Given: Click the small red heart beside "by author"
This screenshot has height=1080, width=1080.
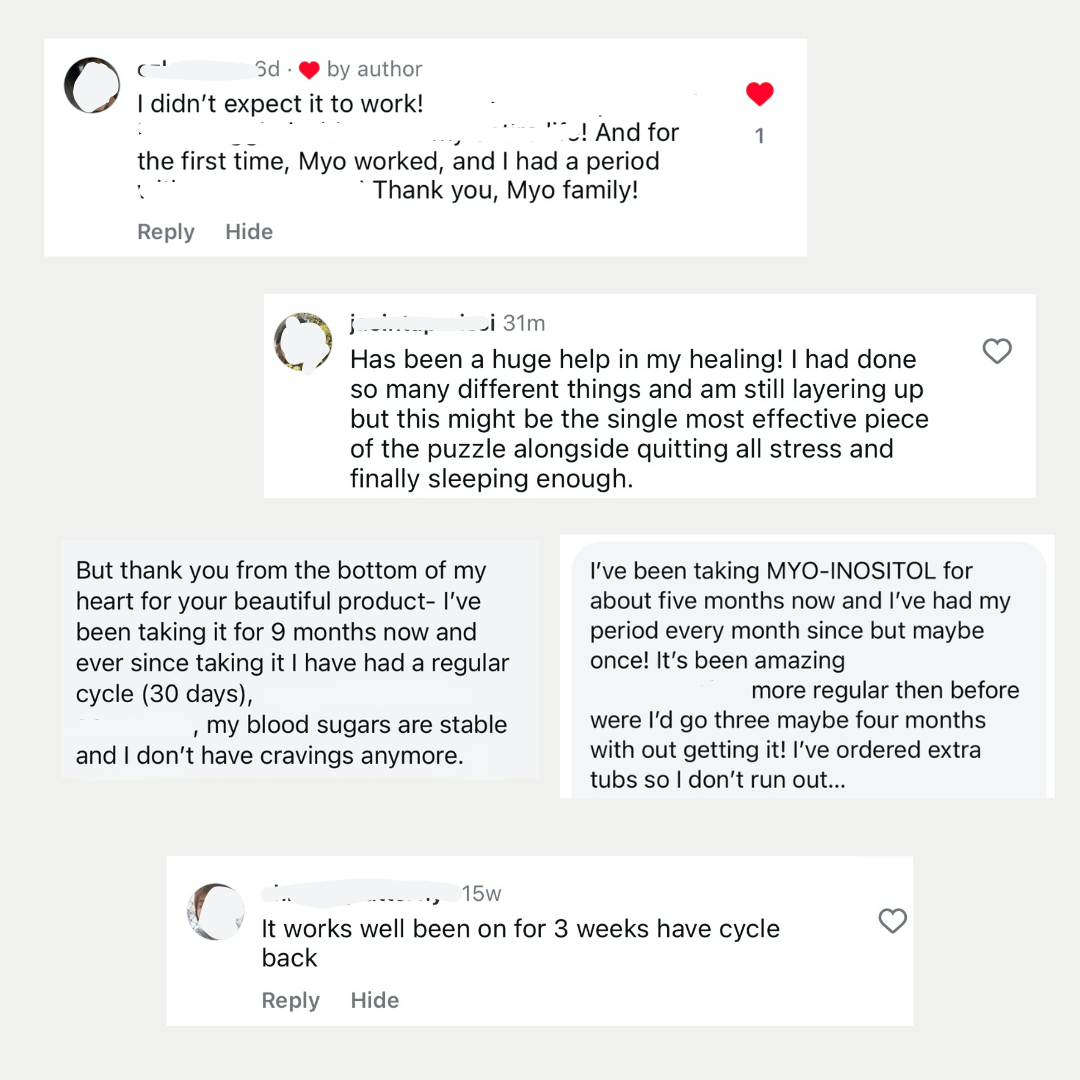Looking at the screenshot, I should (x=309, y=70).
